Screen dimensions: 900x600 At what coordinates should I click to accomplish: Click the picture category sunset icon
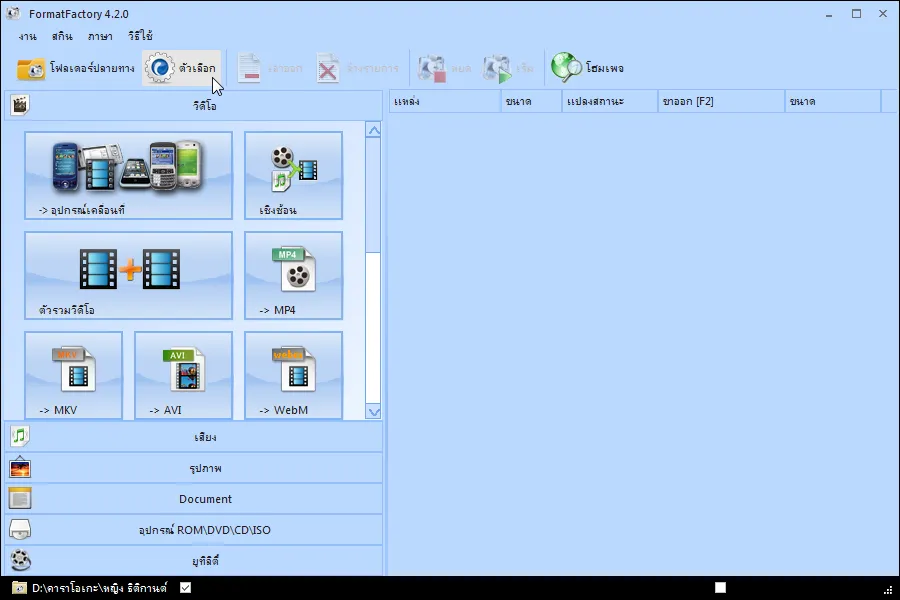(x=20, y=467)
